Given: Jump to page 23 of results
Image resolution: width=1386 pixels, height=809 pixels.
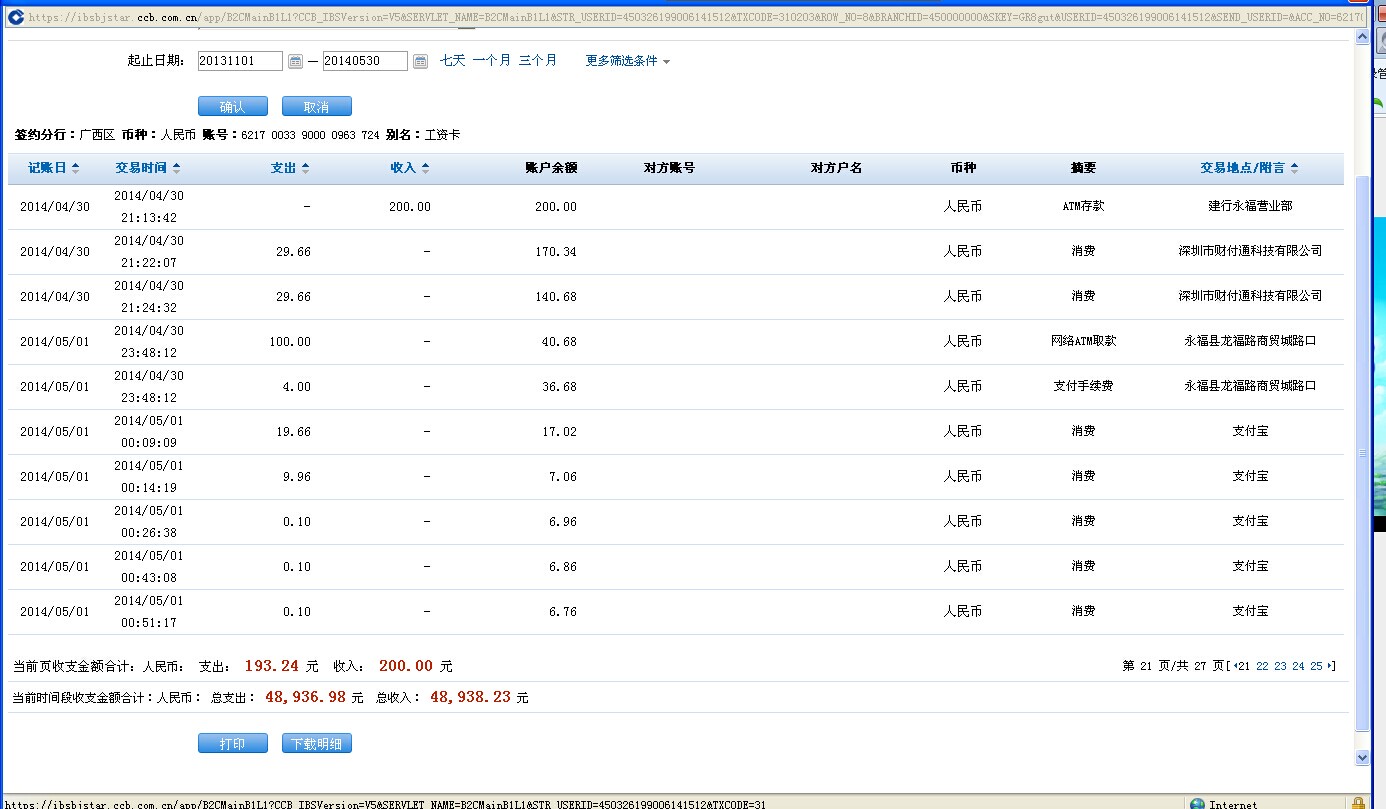Looking at the screenshot, I should 1280,666.
